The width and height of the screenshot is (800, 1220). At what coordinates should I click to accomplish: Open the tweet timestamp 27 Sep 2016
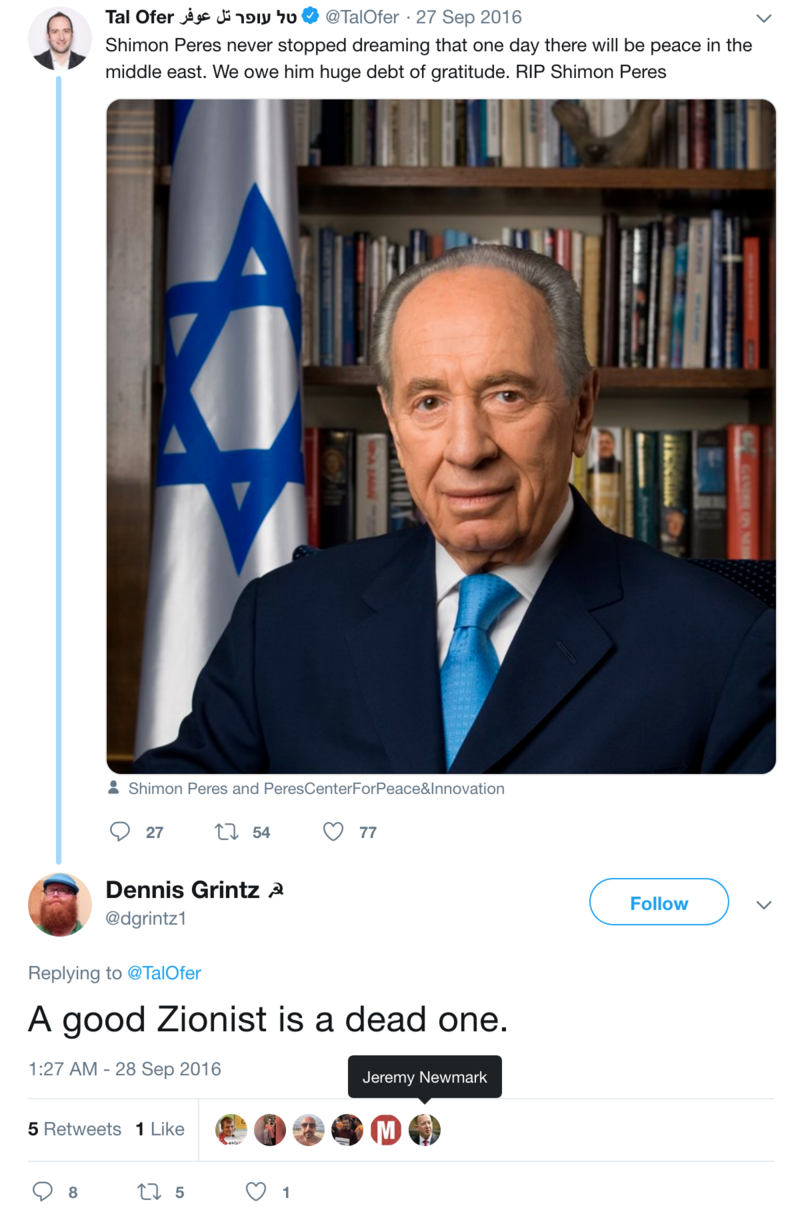[x=469, y=17]
